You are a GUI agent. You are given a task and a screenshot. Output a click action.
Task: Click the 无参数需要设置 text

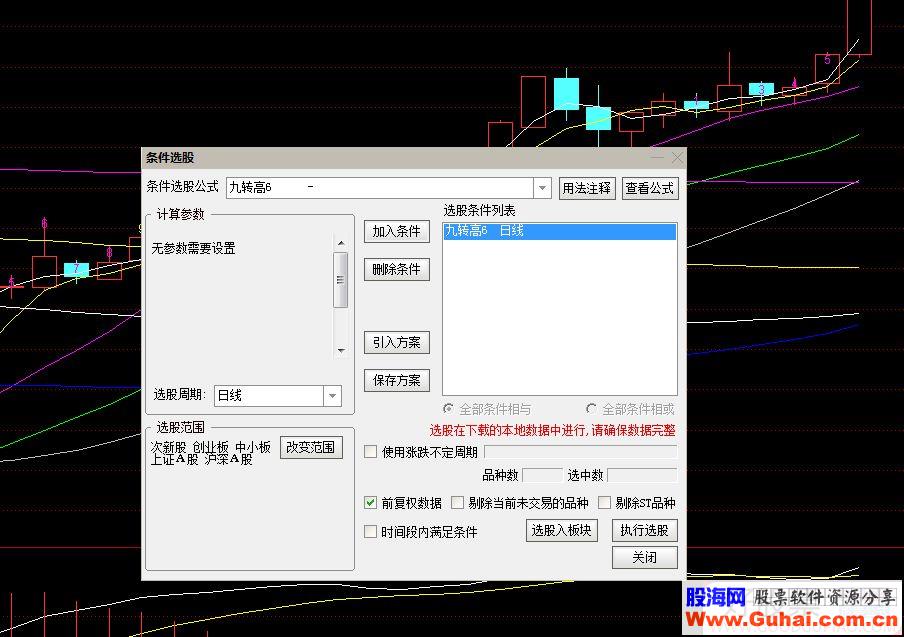click(x=194, y=248)
